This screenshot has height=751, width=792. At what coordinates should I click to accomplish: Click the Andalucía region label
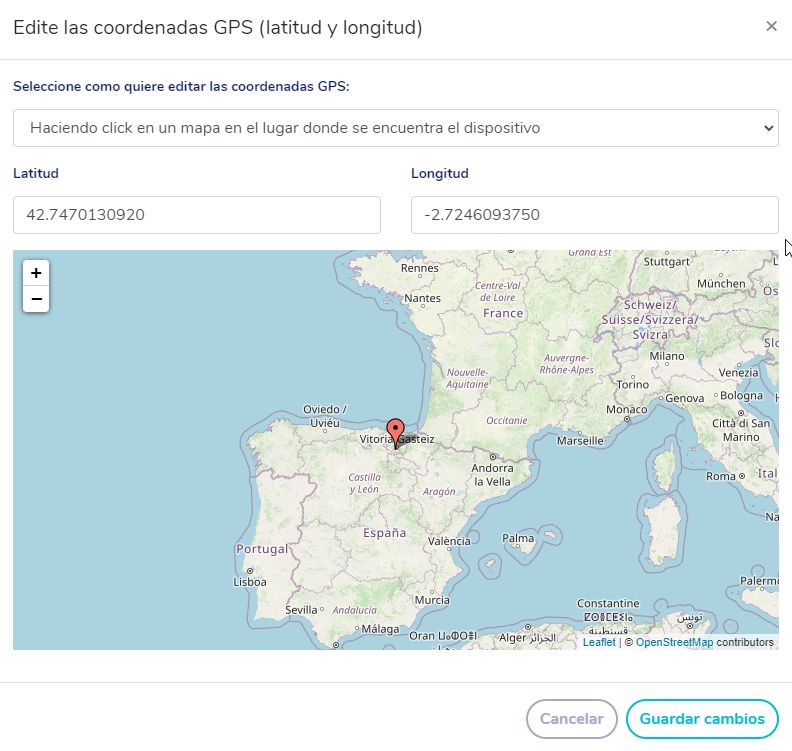(354, 610)
